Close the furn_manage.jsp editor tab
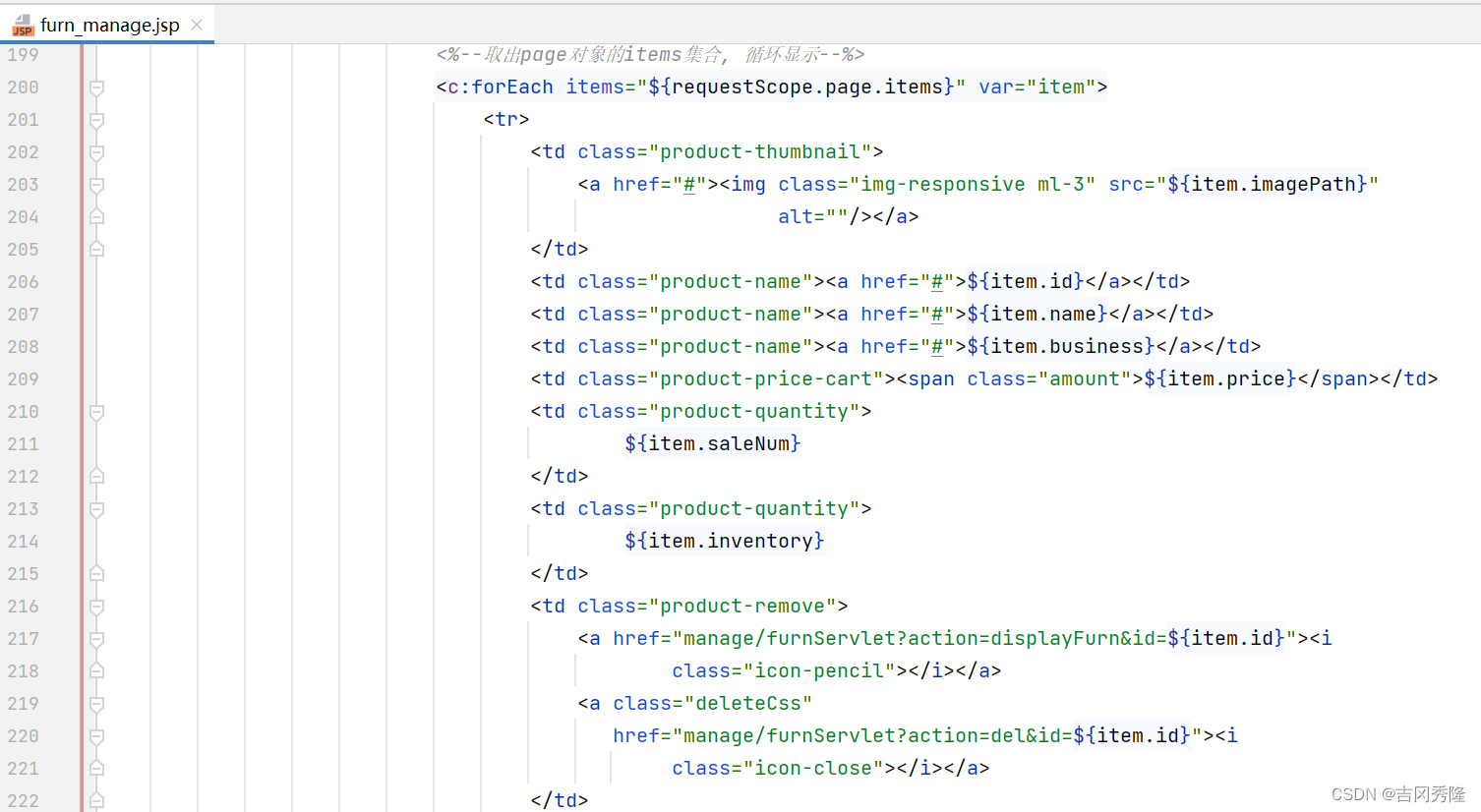 click(x=197, y=25)
